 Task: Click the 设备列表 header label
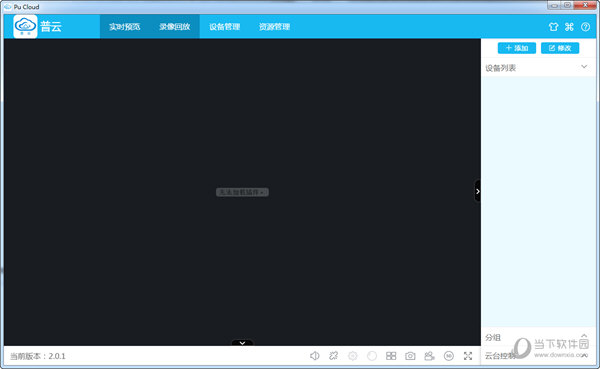pyautogui.click(x=501, y=68)
